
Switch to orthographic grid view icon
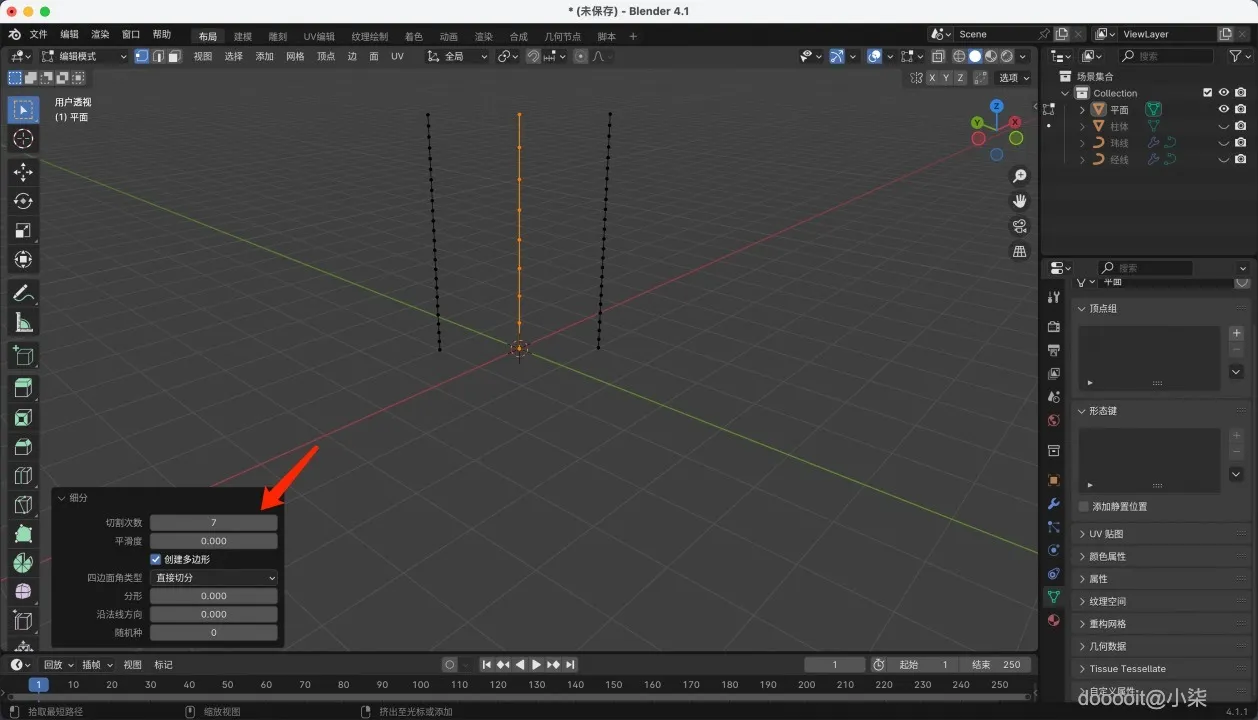pos(1020,251)
